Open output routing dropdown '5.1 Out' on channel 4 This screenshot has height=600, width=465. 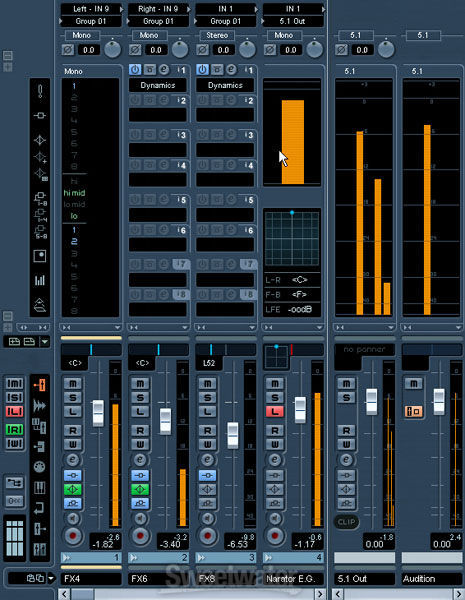pyautogui.click(x=293, y=21)
